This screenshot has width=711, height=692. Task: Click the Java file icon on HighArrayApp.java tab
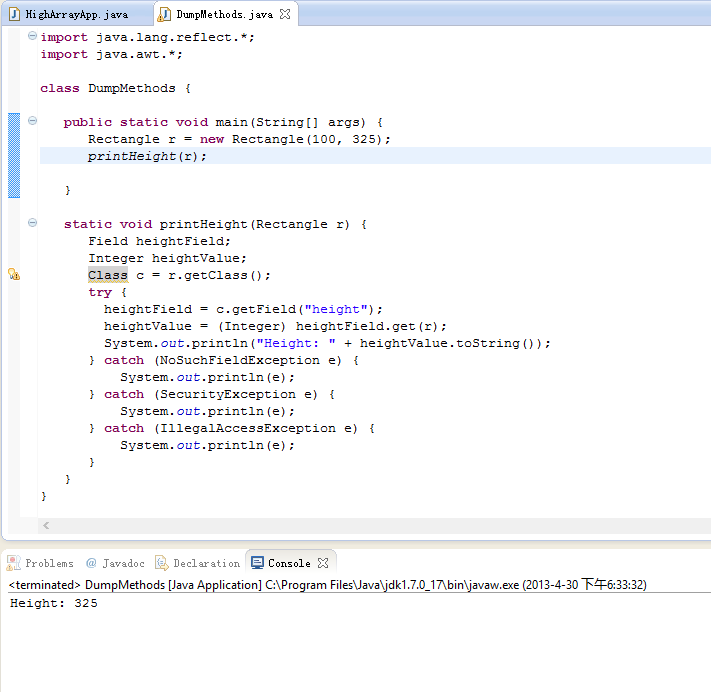[x=15, y=14]
